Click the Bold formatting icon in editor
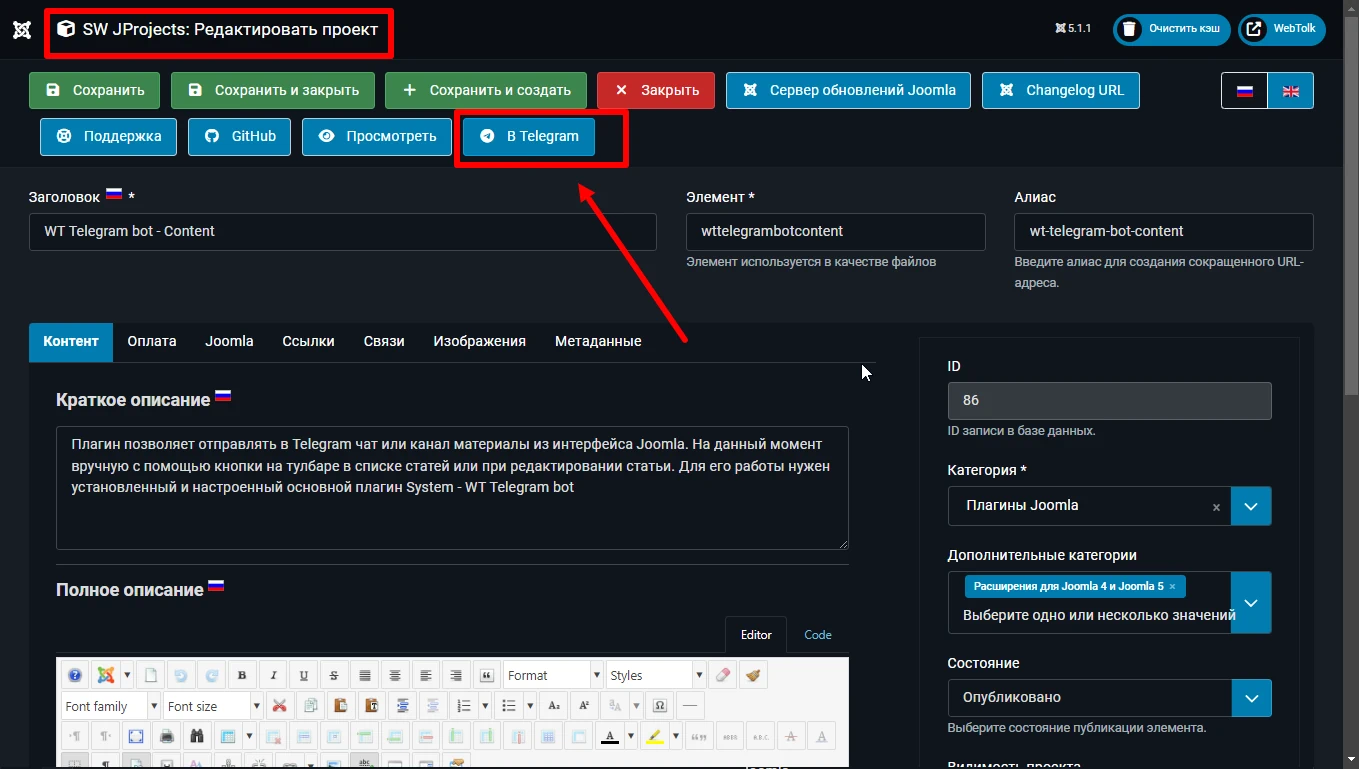This screenshot has width=1359, height=769. click(x=242, y=676)
